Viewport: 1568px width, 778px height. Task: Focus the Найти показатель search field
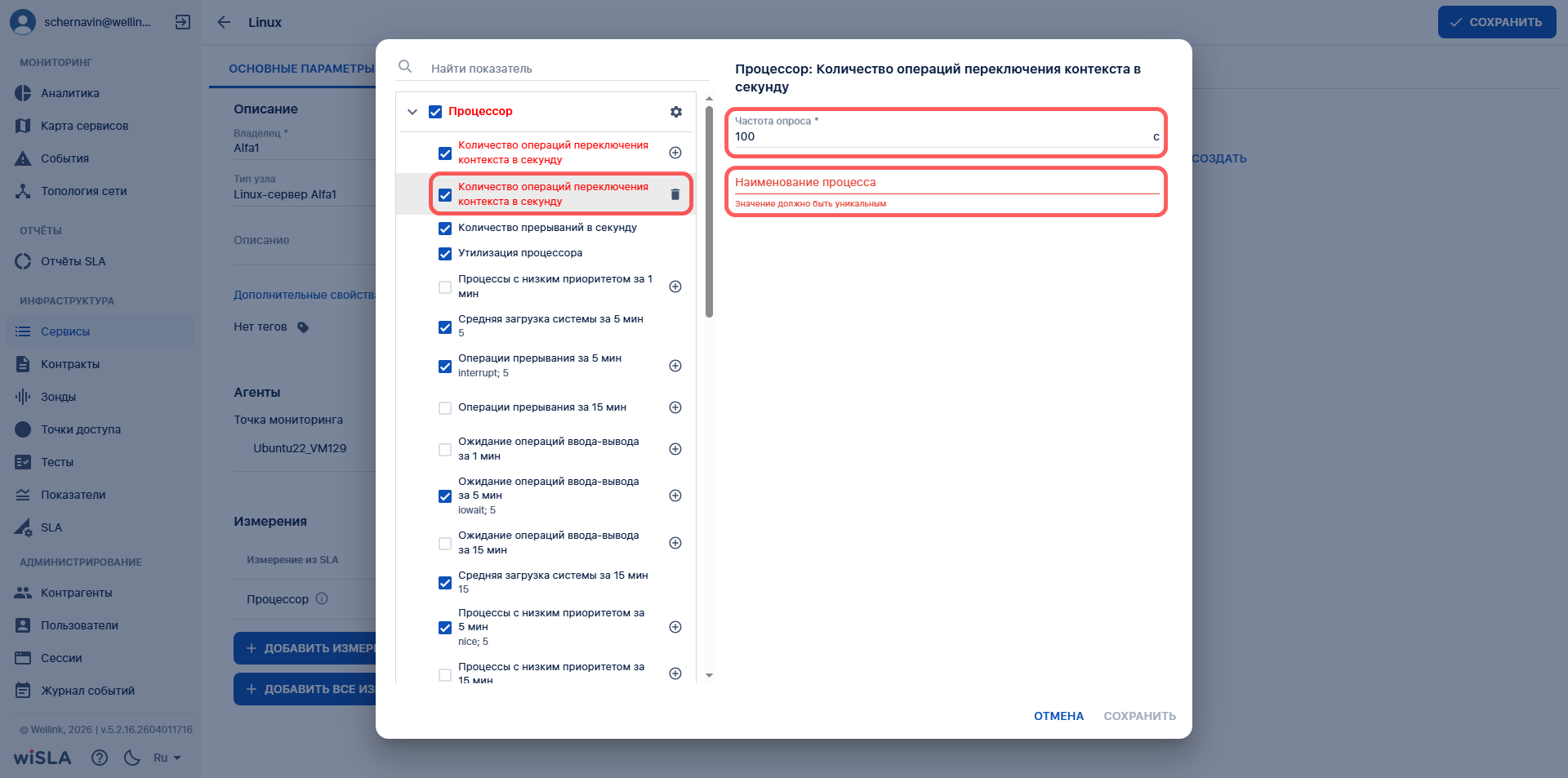click(x=568, y=69)
